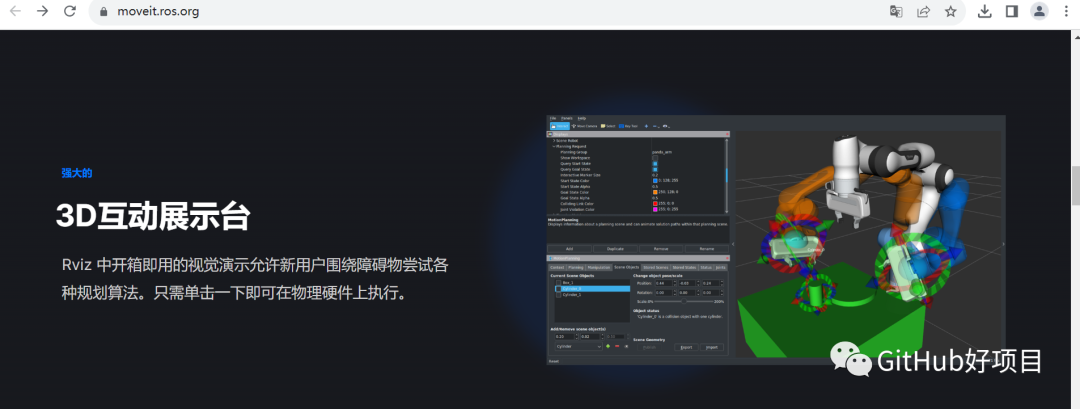The image size is (1080, 409).
Task: Click the Joint Violation Color magenta swatch
Action: [x=655, y=209]
